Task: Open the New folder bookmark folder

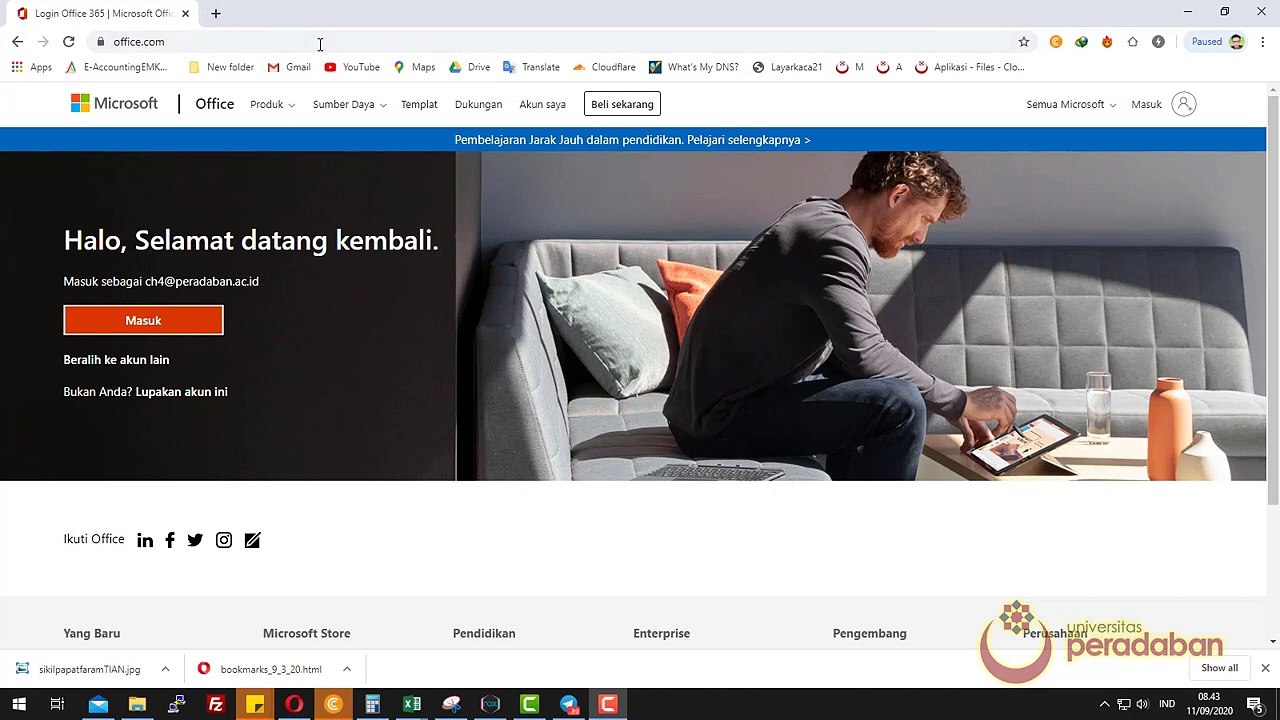Action: click(221, 67)
